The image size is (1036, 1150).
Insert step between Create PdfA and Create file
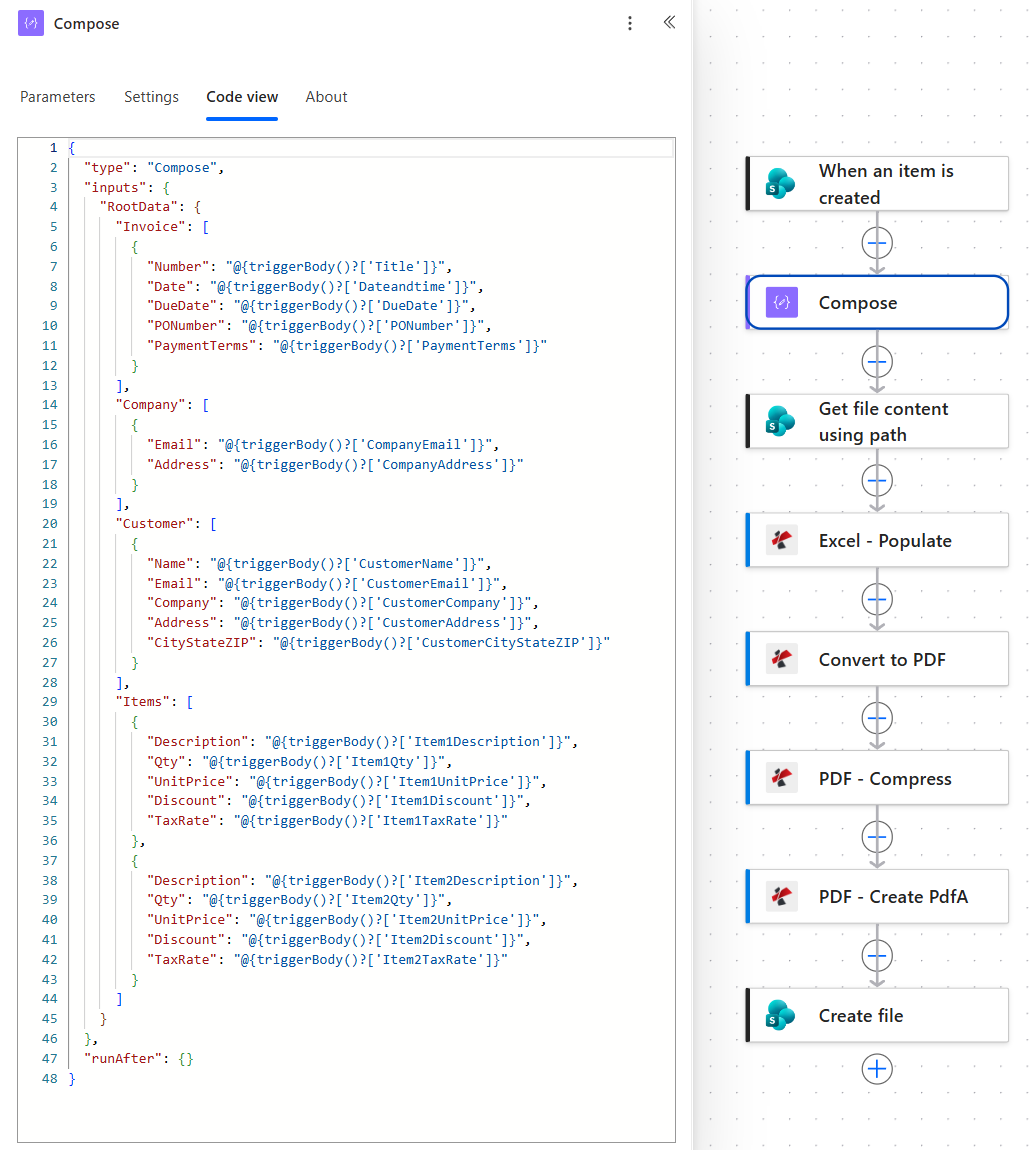pyautogui.click(x=877, y=956)
